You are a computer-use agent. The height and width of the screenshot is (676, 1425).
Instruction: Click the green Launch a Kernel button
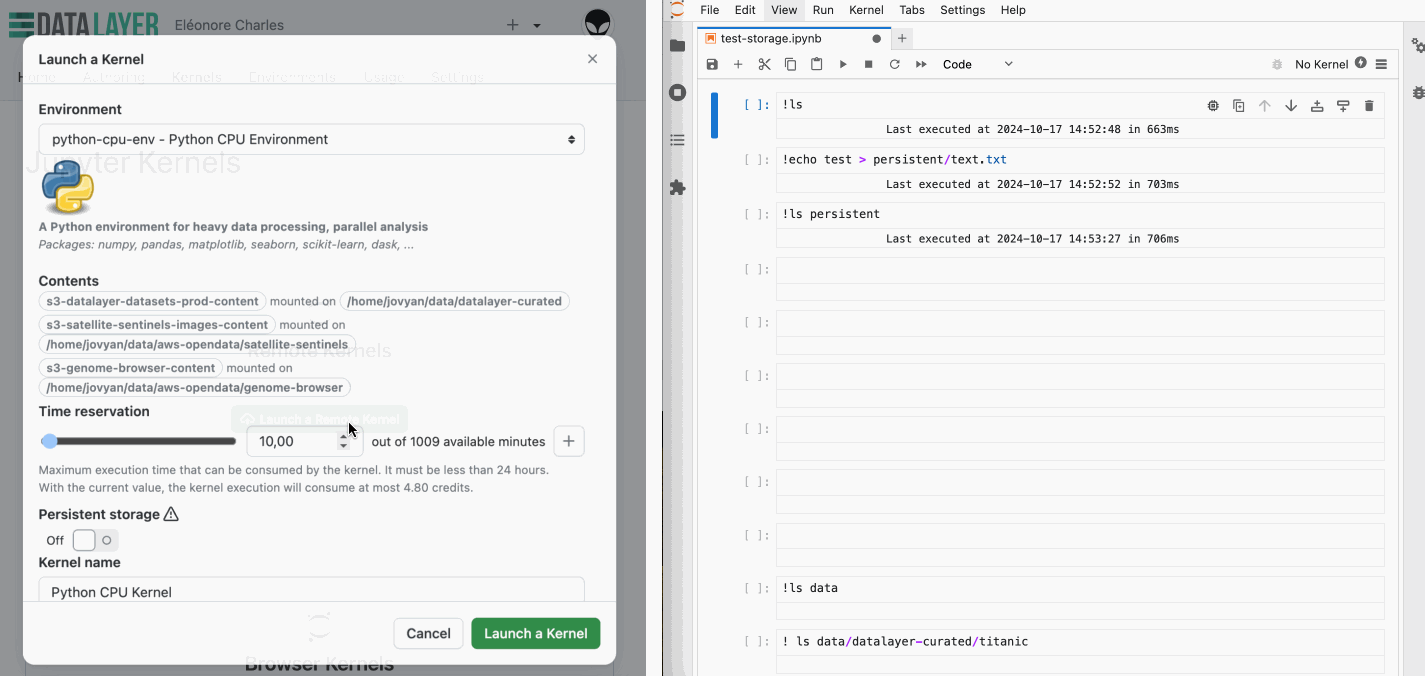[536, 633]
